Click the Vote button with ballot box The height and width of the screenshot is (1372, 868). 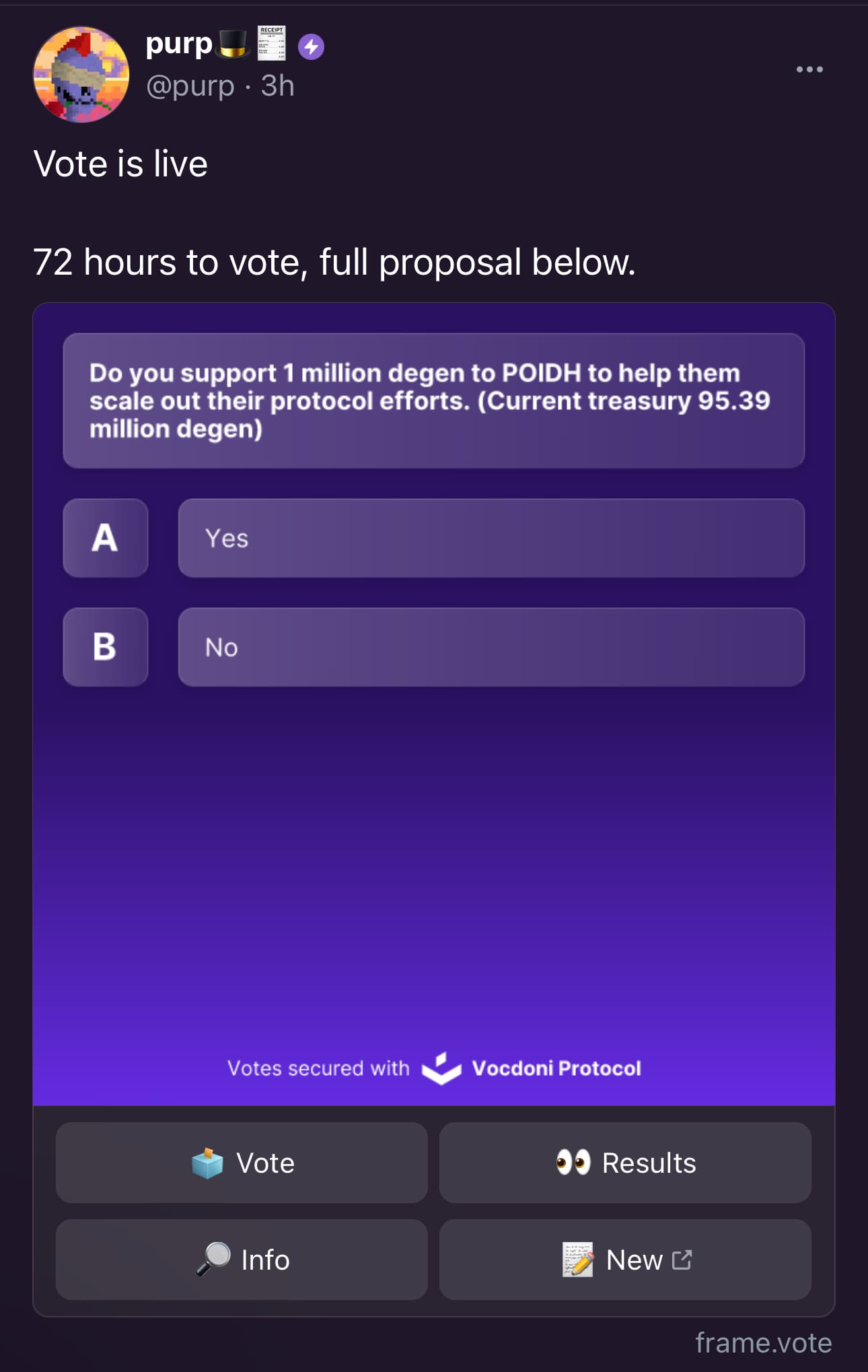coord(242,1163)
